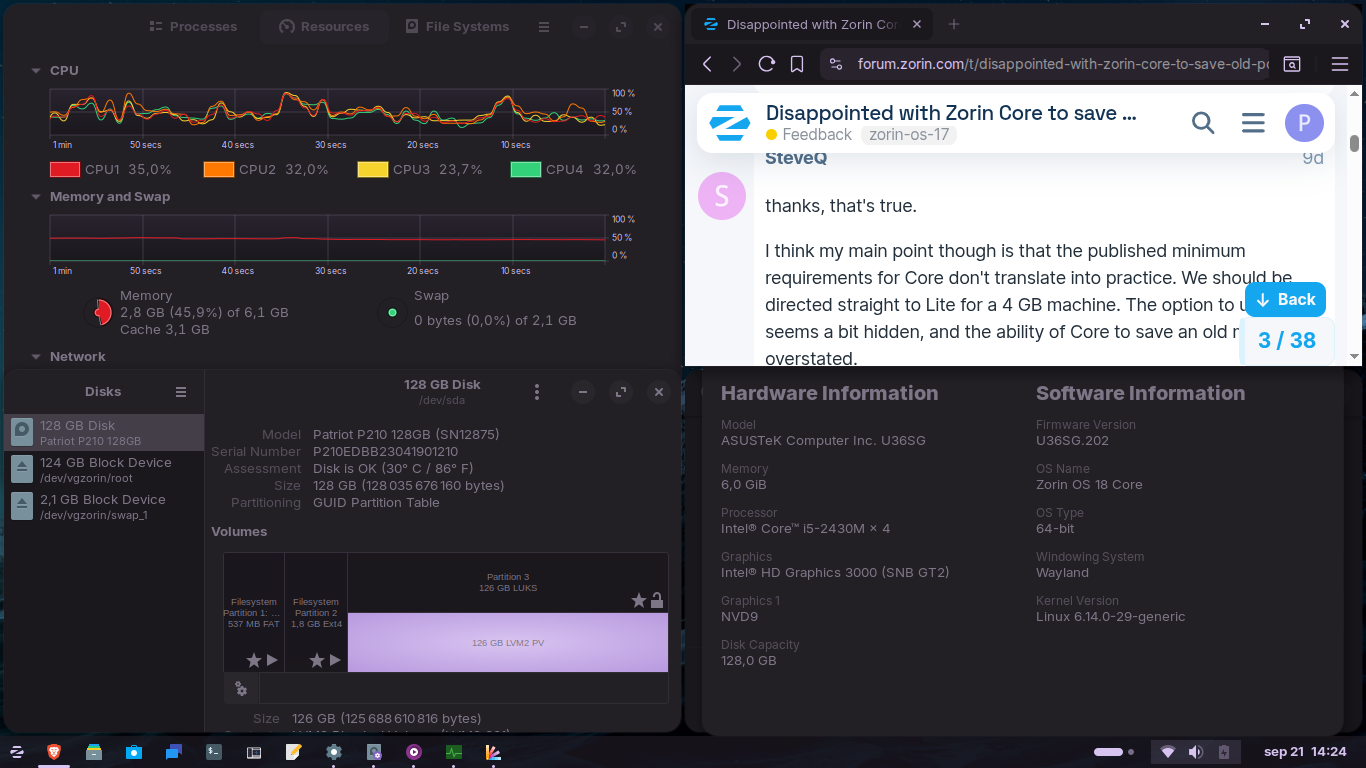Screen dimensions: 1366x768
Task: Reload the forum page in the browser
Action: click(x=767, y=64)
